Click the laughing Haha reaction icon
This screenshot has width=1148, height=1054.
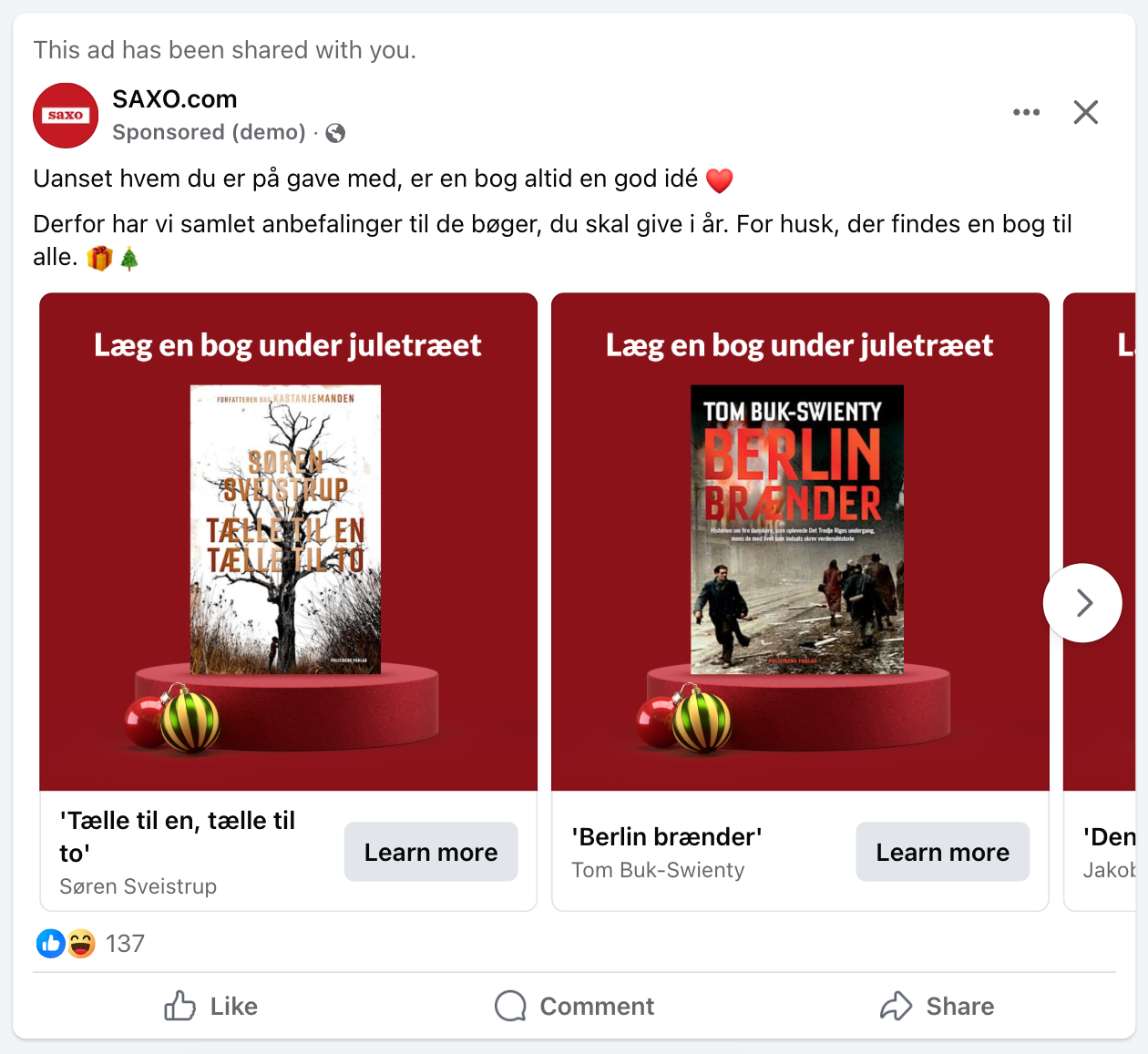point(81,944)
